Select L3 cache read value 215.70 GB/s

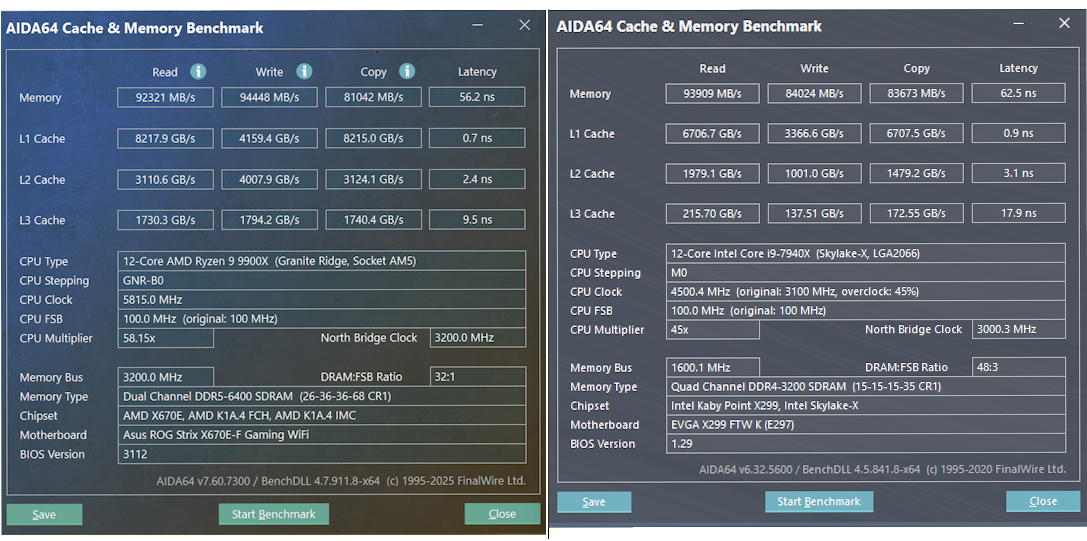712,214
